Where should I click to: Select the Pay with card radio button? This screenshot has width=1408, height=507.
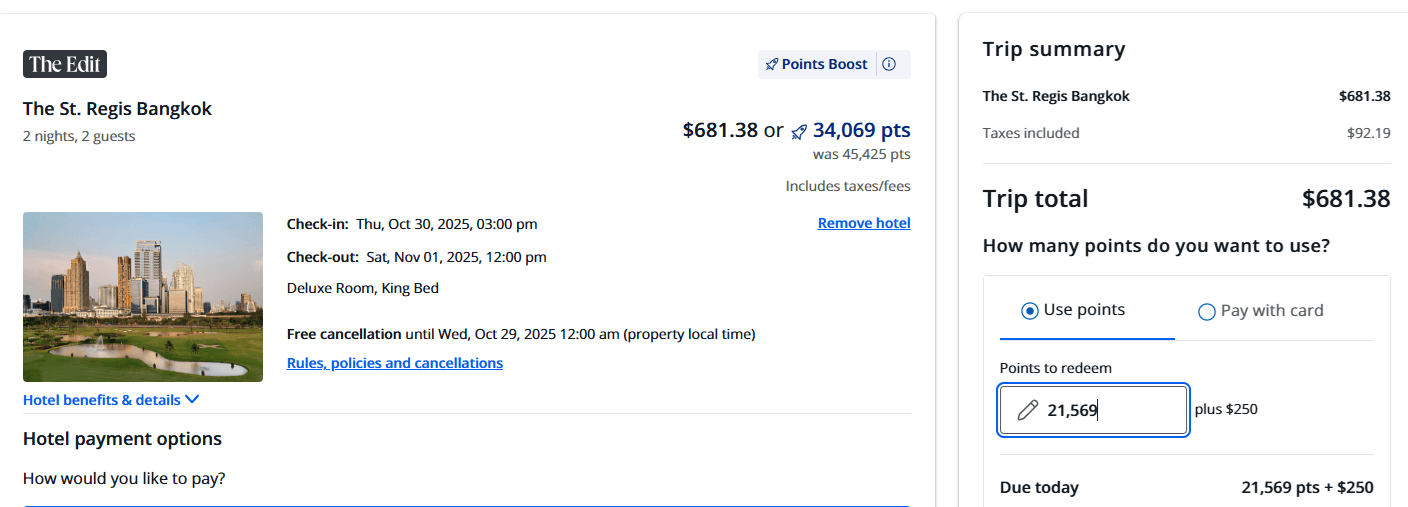pos(1206,311)
